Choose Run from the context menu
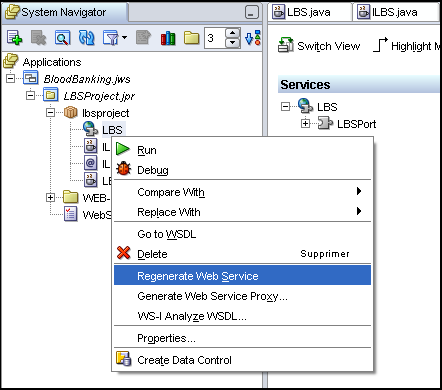Viewport: 442px width, 390px height. [242, 150]
